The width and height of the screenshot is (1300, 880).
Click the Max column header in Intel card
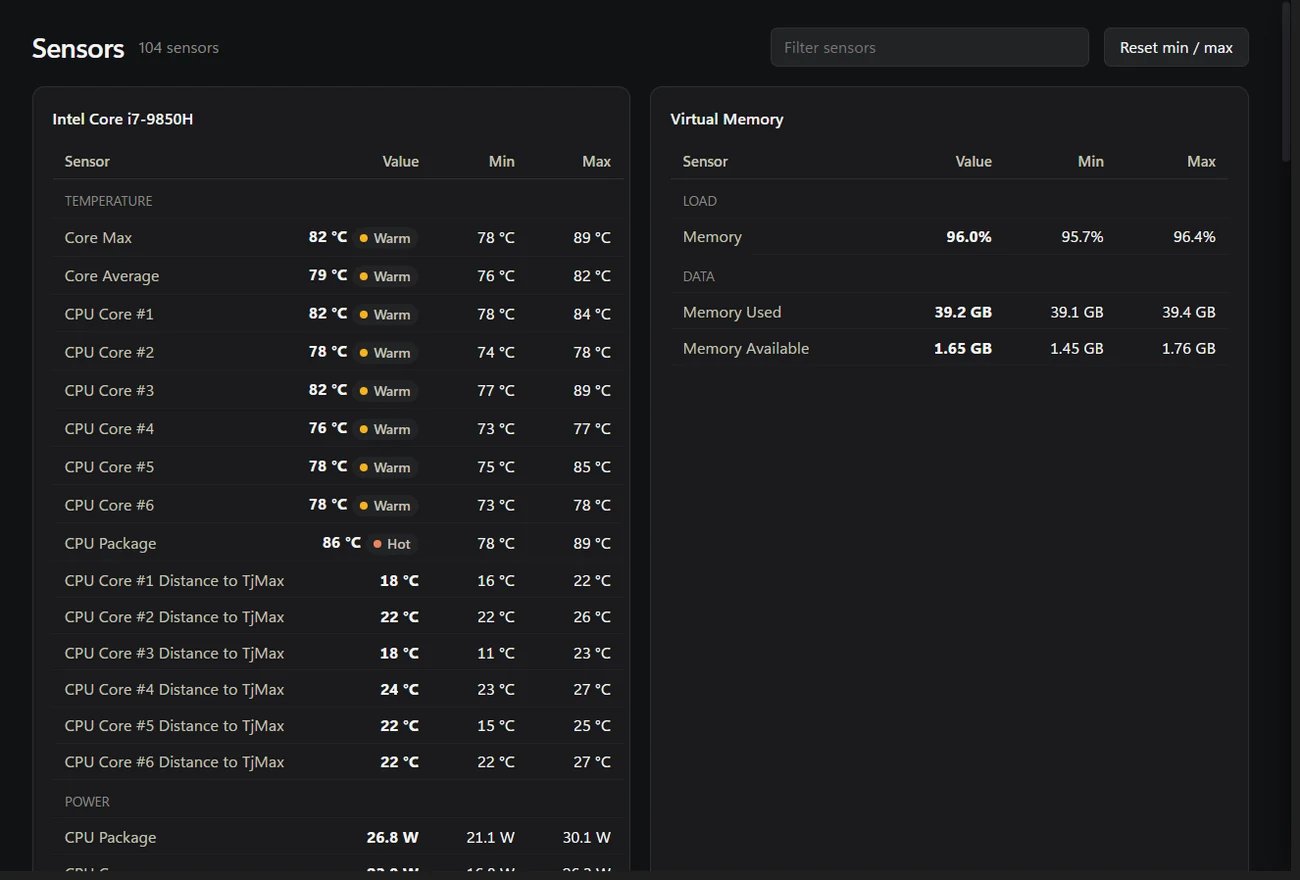click(x=596, y=161)
